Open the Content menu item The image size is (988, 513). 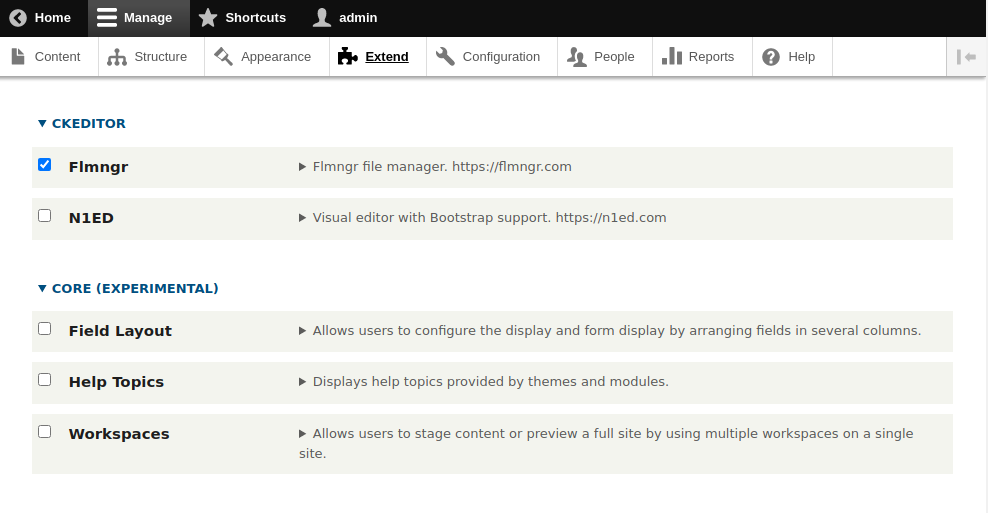(49, 57)
